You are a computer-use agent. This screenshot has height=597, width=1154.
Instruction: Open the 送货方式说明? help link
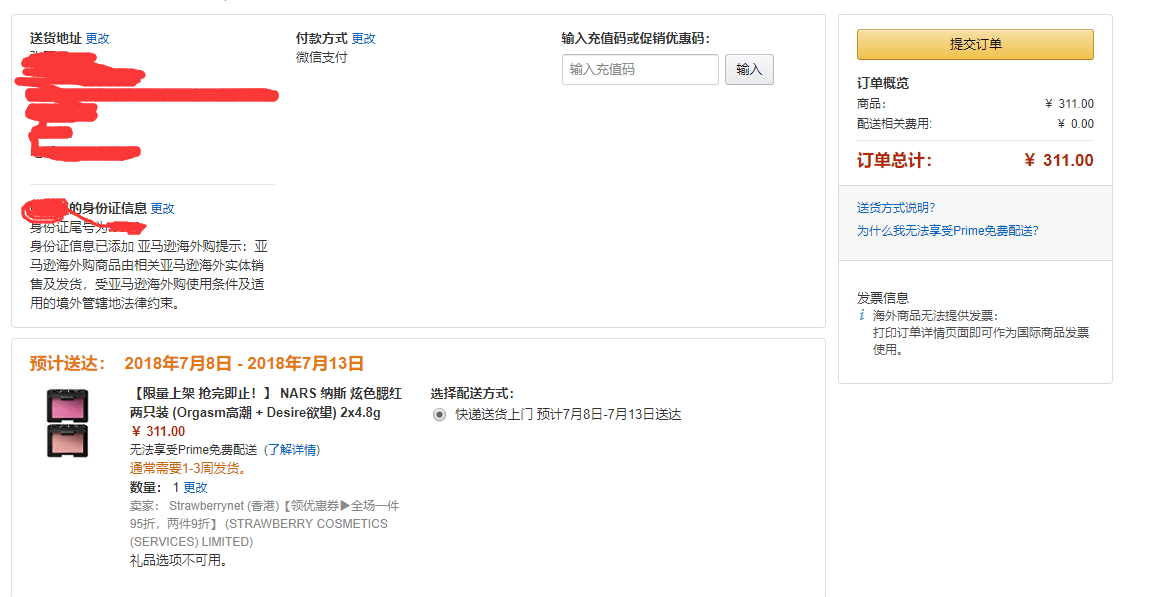[896, 208]
